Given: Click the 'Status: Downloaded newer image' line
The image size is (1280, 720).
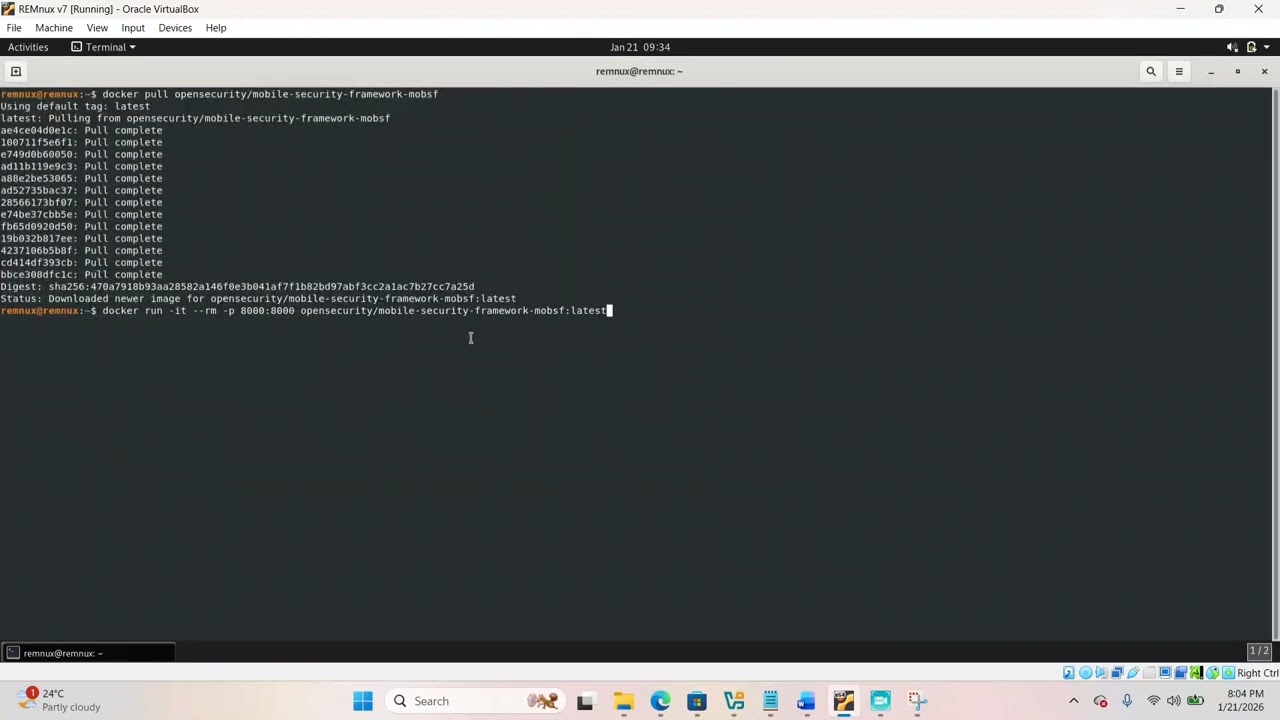Looking at the screenshot, I should click(258, 299).
